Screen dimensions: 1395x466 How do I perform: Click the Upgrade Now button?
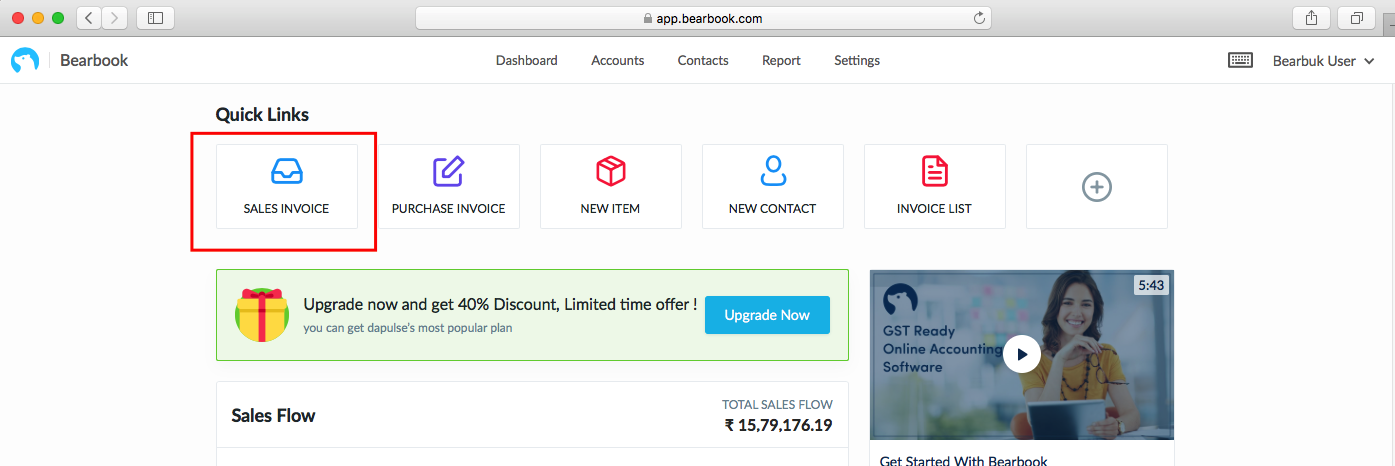click(767, 315)
